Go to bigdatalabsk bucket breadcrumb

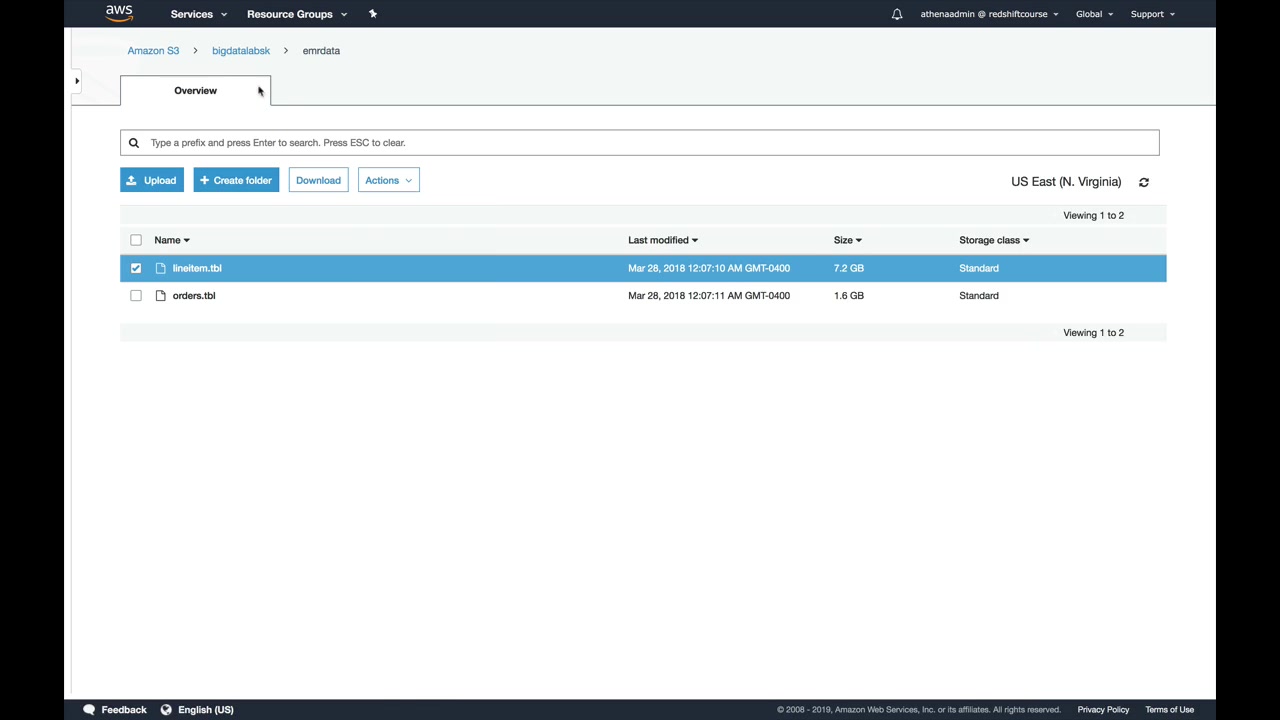pyautogui.click(x=241, y=50)
